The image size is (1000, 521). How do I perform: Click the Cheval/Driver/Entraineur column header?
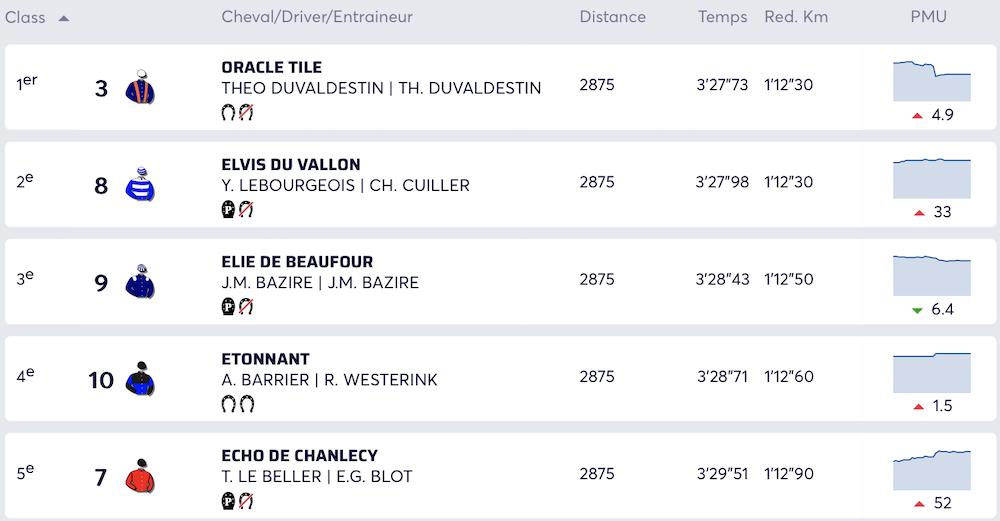pos(317,17)
